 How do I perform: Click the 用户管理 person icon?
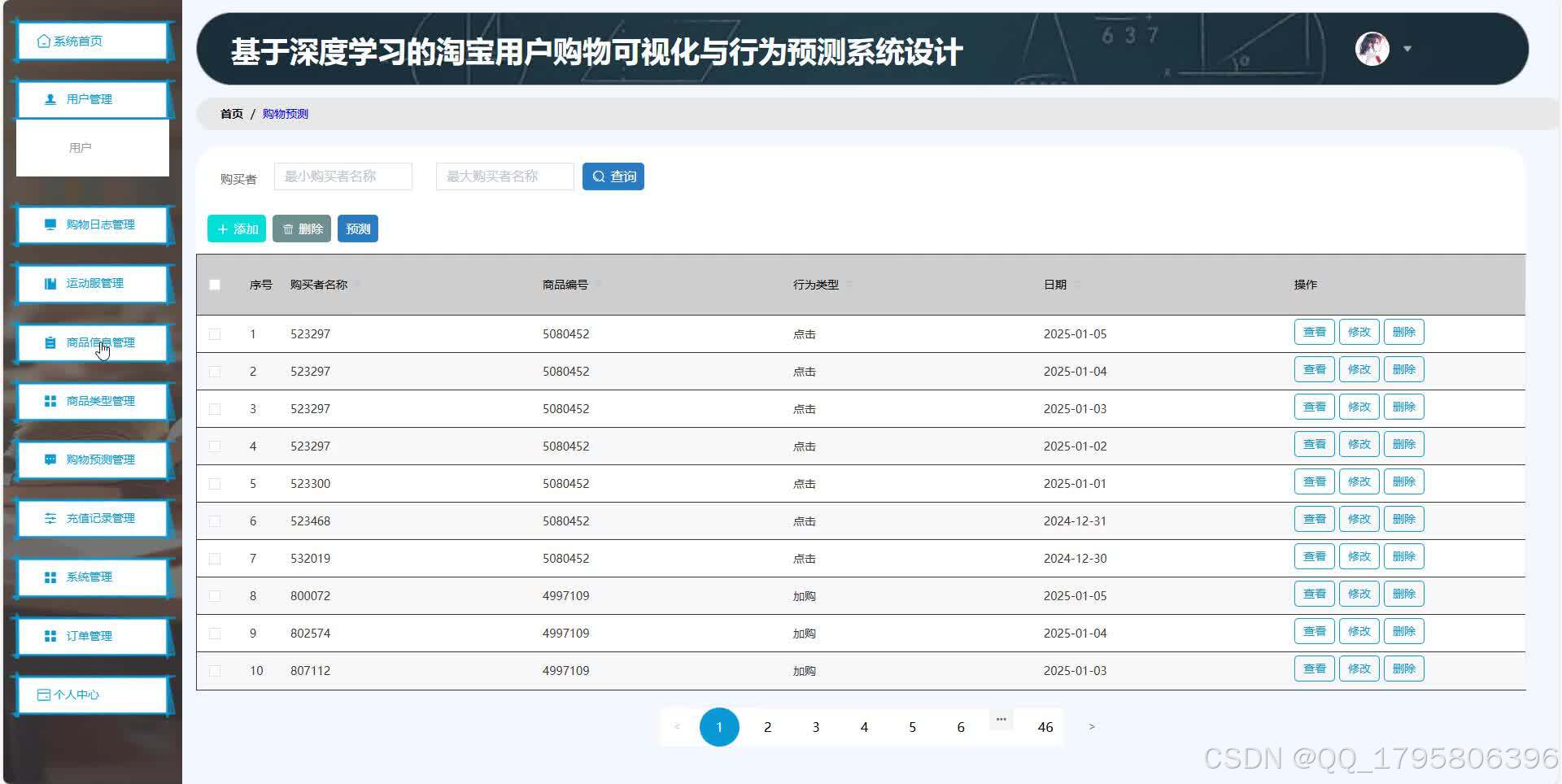pyautogui.click(x=50, y=99)
